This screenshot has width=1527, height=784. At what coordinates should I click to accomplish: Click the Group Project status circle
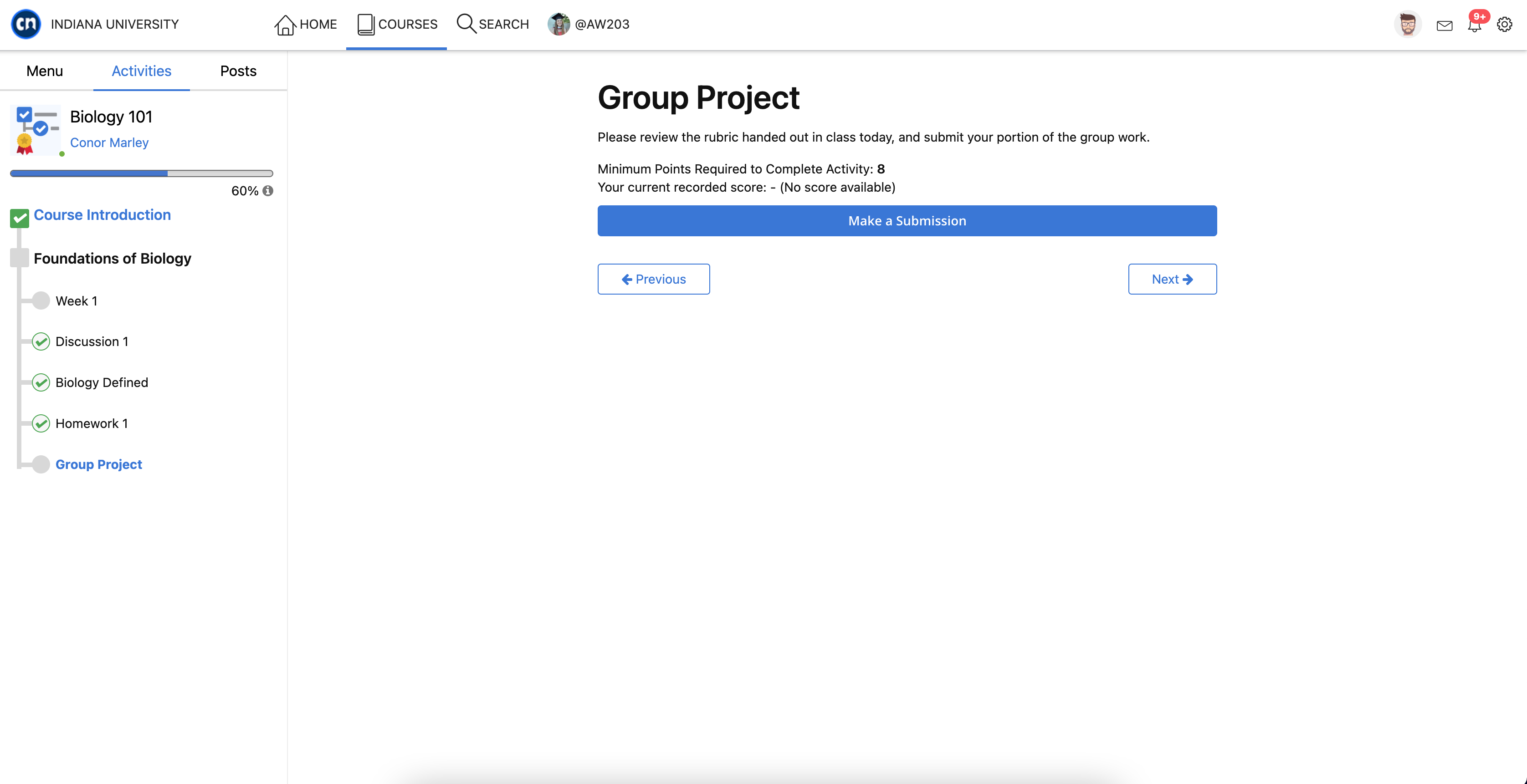tap(41, 464)
